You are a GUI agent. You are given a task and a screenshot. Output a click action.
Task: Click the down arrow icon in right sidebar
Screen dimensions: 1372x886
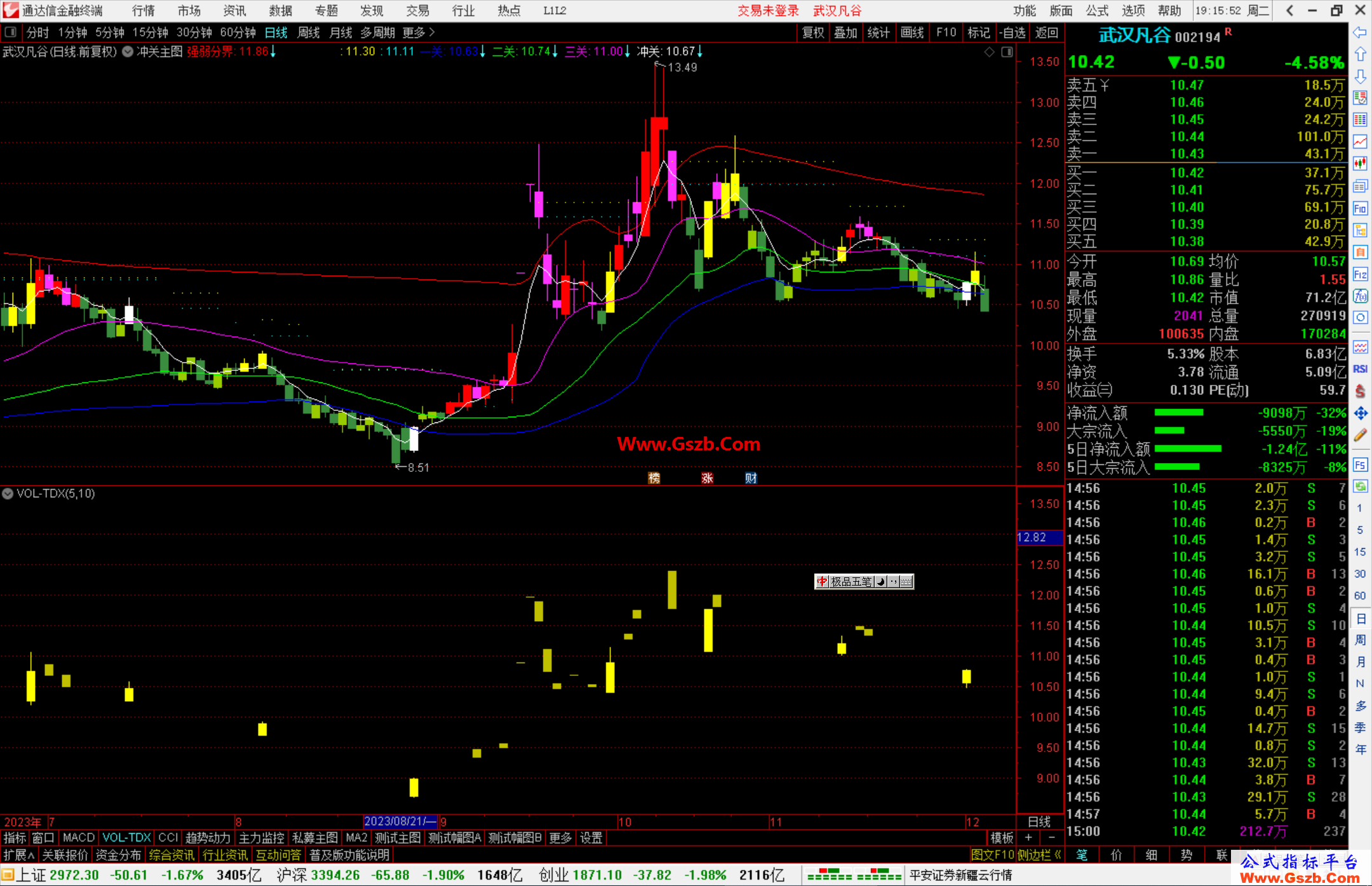(x=1360, y=76)
